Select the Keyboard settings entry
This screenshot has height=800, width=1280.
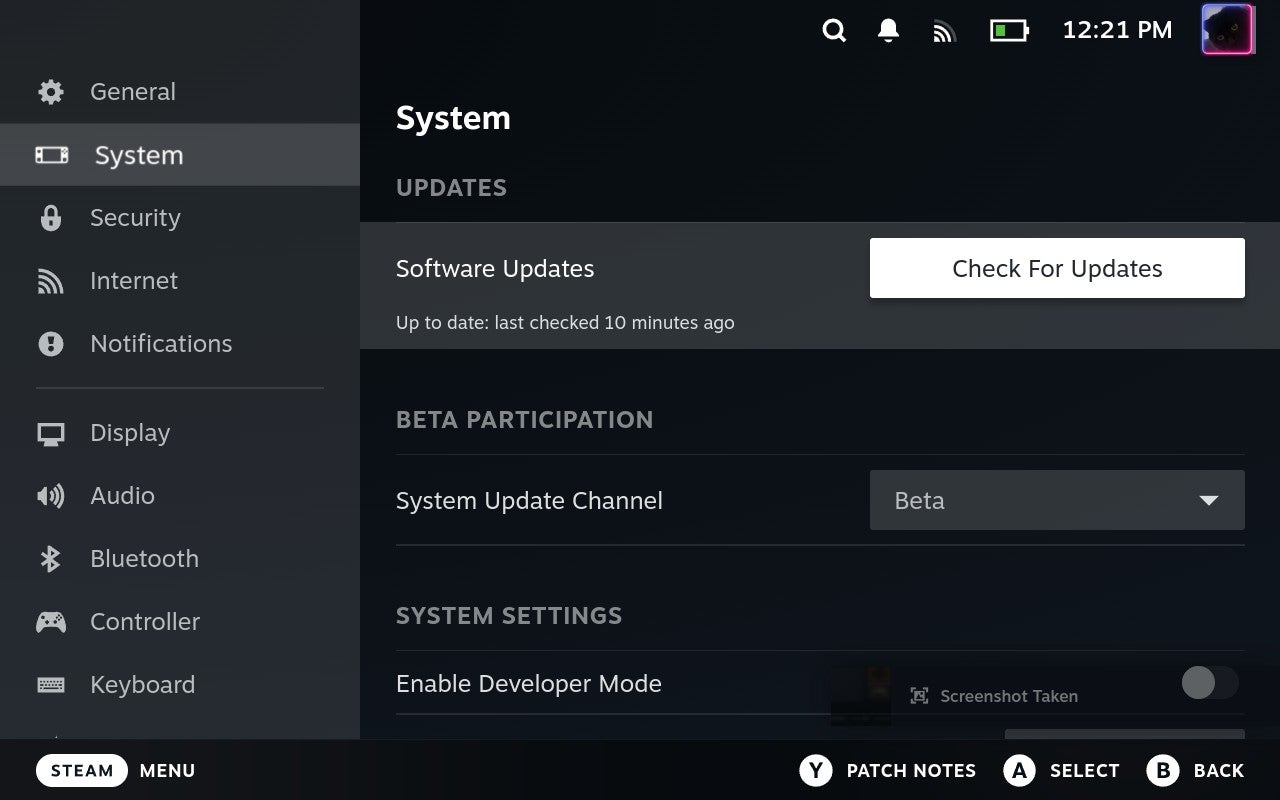pos(142,684)
